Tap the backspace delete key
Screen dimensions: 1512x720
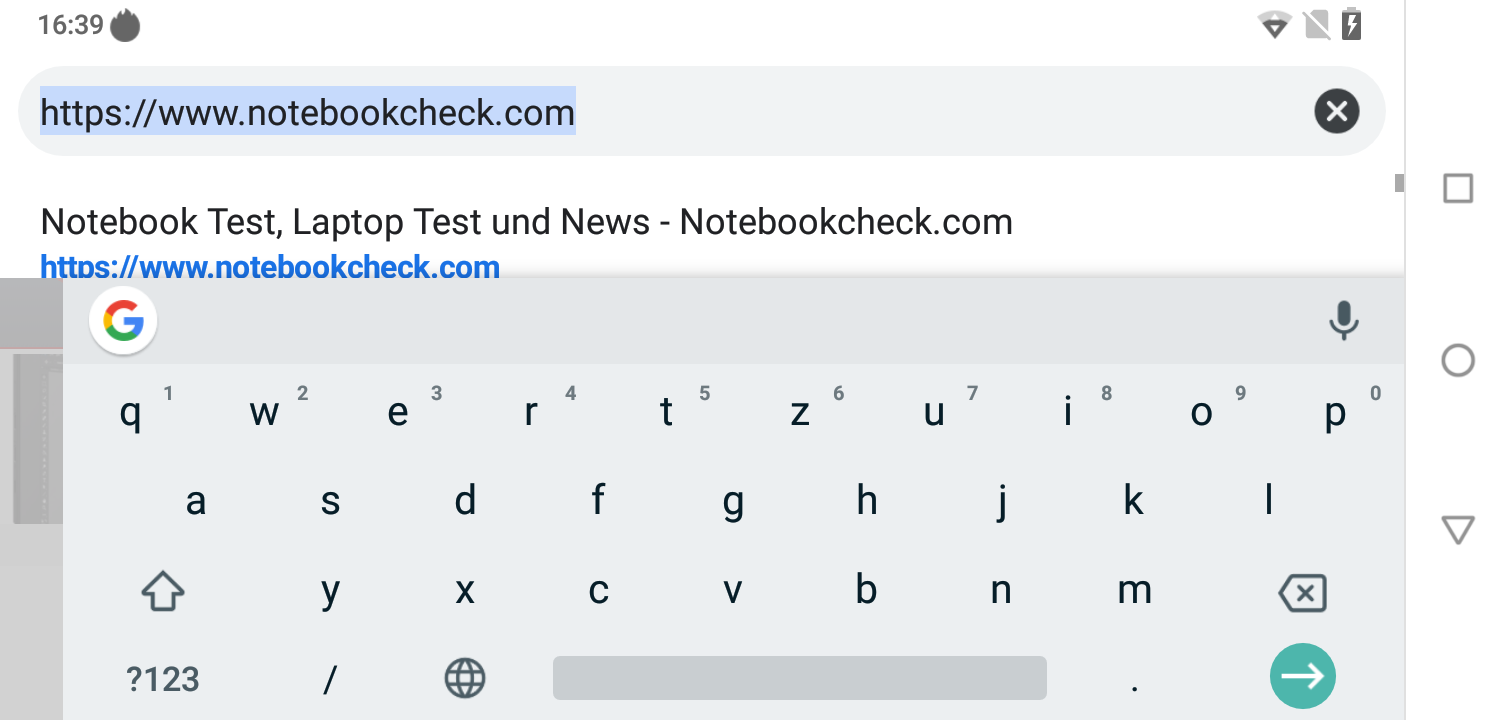coord(1303,593)
